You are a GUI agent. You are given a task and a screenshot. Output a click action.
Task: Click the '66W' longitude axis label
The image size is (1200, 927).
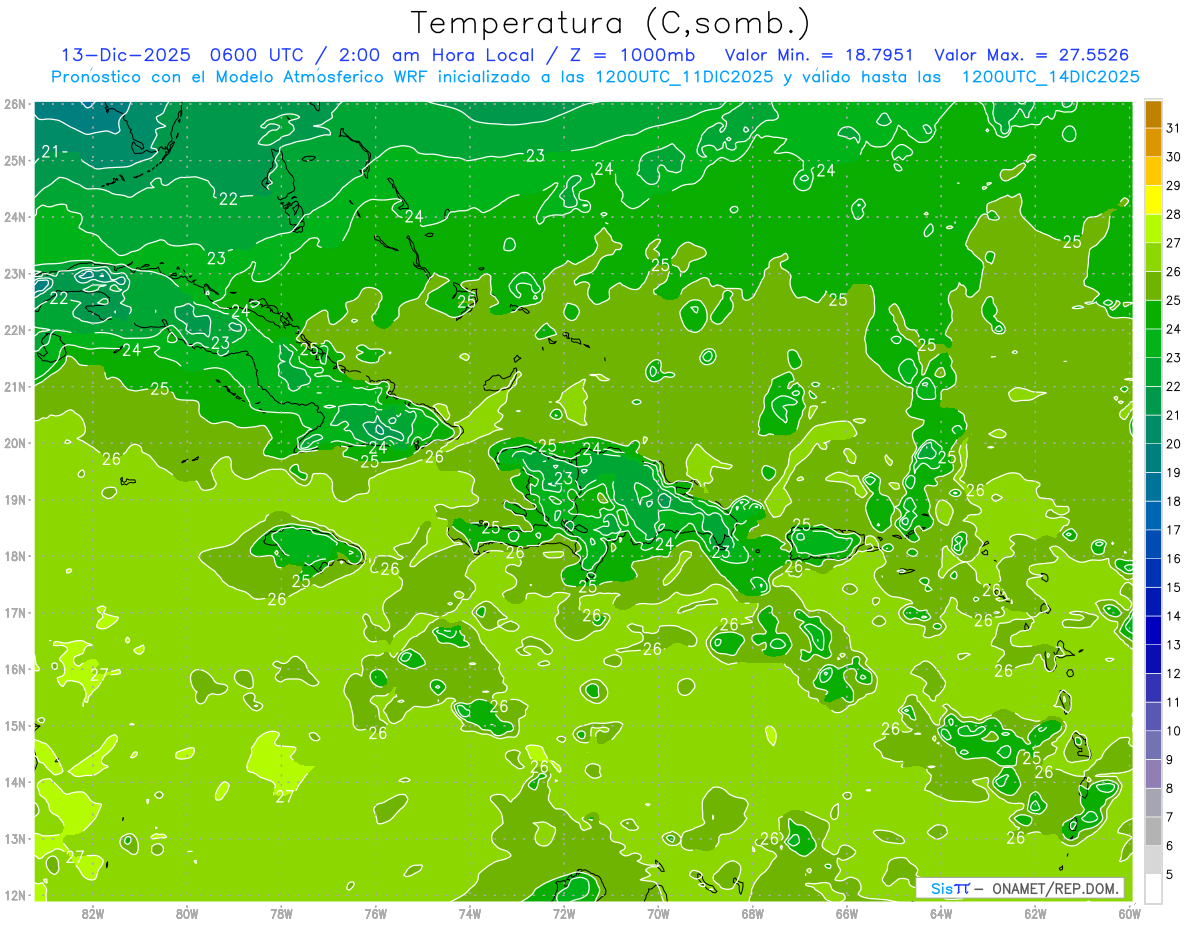[x=847, y=913]
